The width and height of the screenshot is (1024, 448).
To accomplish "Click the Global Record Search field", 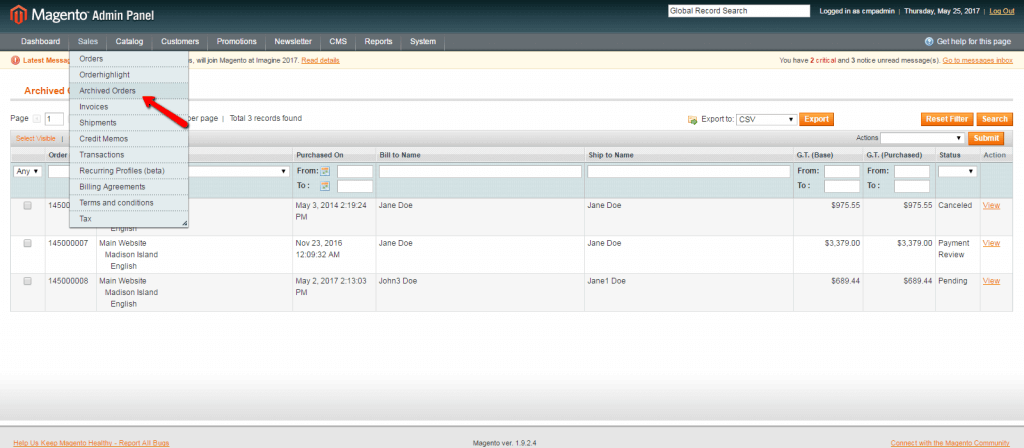I will click(x=738, y=11).
